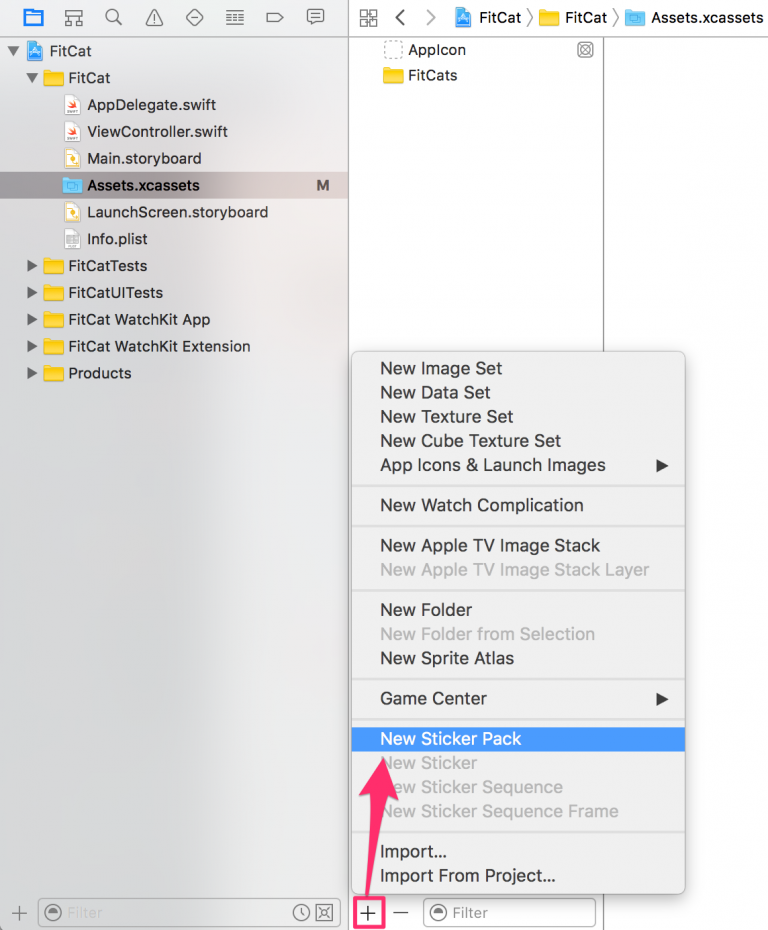Open the Find navigator magnifier icon
Screen dimensions: 768x930
click(113, 17)
